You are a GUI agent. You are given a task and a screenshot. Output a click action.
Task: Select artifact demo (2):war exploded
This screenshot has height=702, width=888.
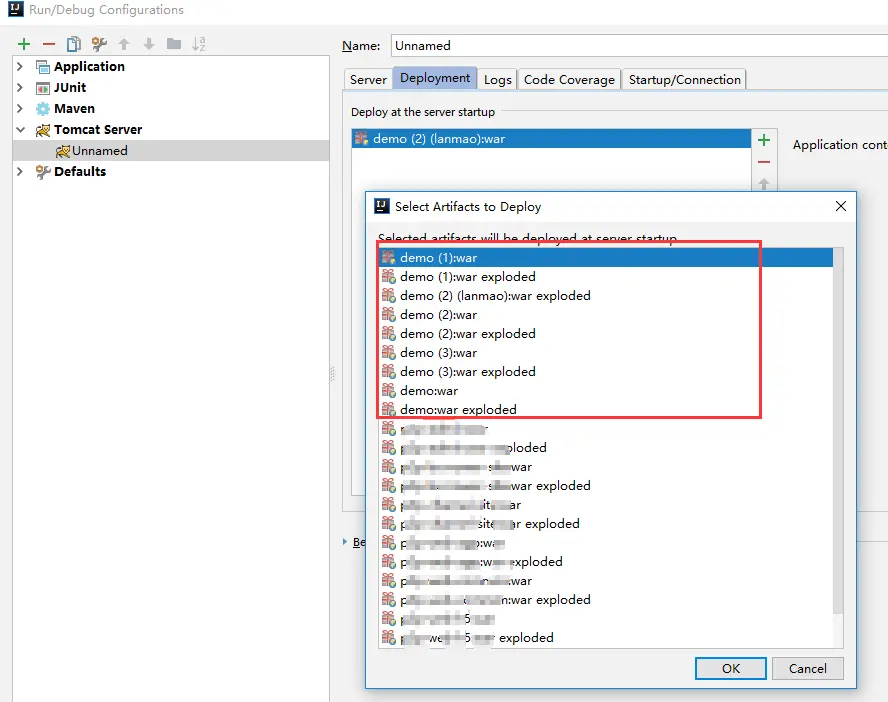[x=605, y=334]
